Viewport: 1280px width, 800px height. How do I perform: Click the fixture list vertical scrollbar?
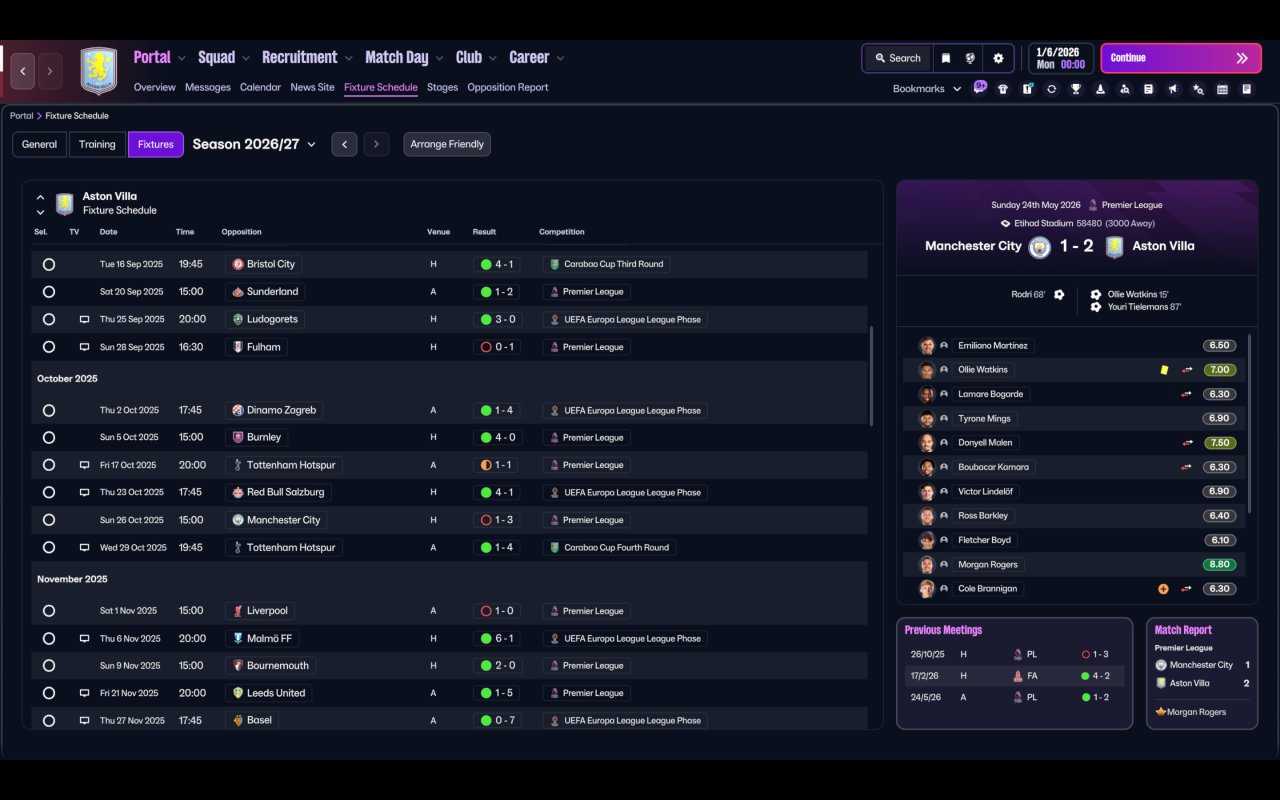(872, 375)
